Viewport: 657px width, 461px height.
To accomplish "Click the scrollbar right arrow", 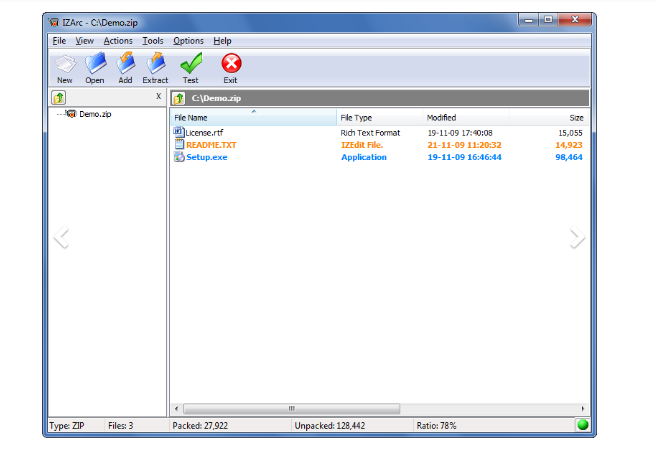I will (582, 408).
